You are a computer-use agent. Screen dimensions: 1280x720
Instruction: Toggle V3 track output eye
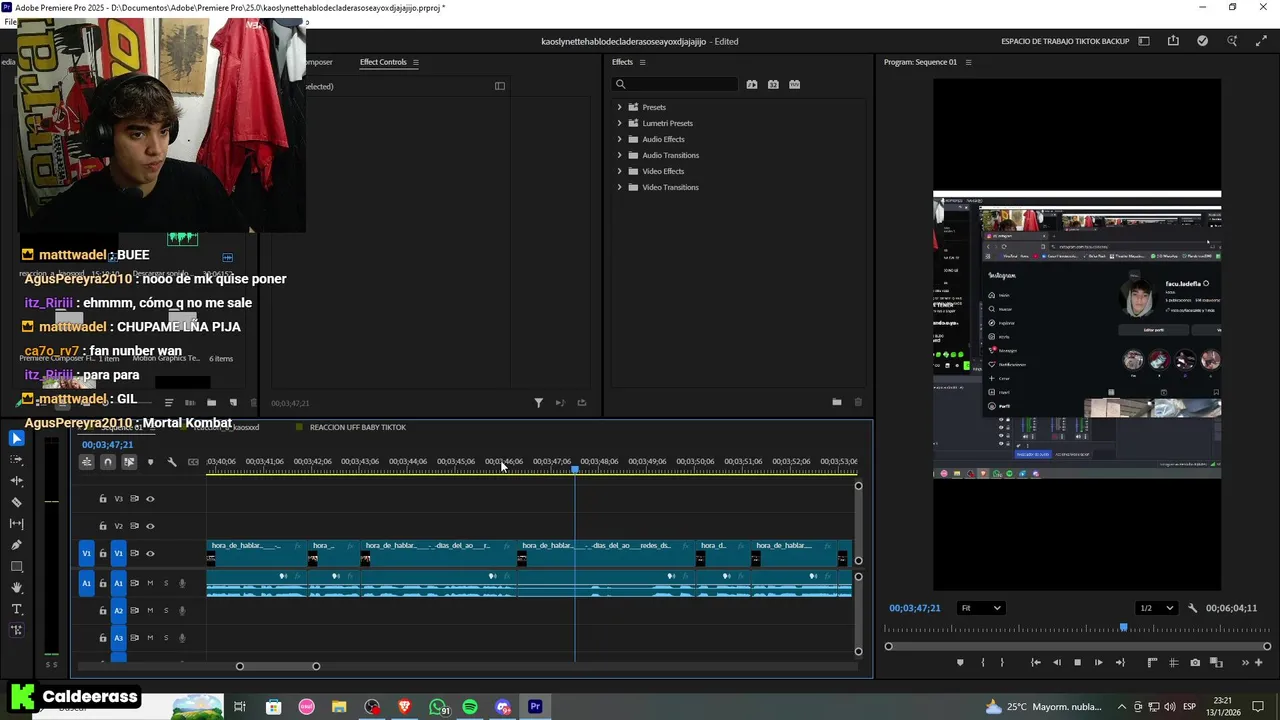point(150,499)
